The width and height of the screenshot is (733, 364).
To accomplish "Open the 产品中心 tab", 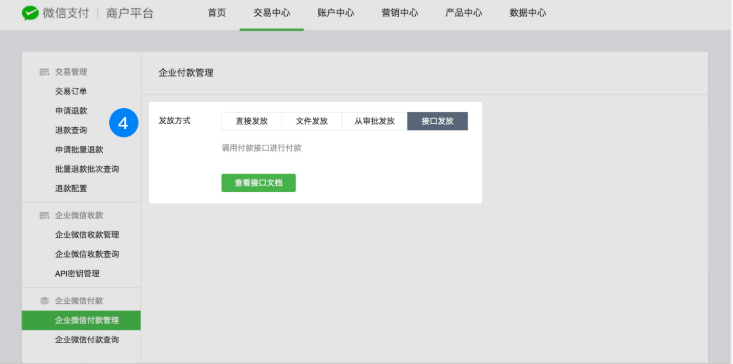I will point(464,13).
